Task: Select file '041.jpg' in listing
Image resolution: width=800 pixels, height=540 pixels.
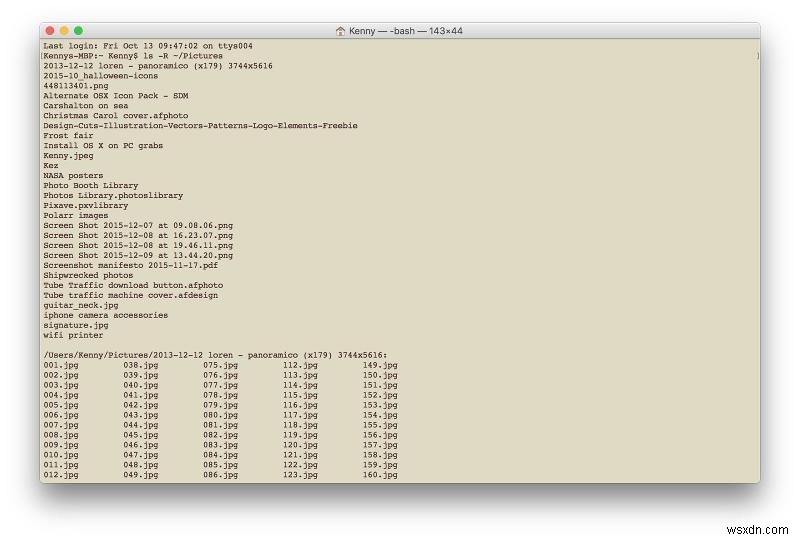Action: pos(141,395)
